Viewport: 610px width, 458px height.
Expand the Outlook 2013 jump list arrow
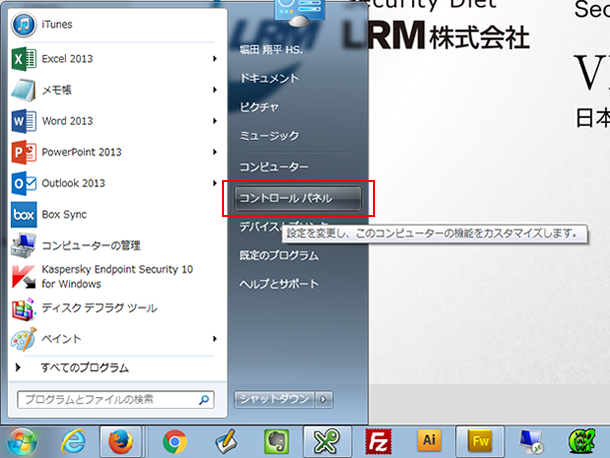click(x=215, y=183)
